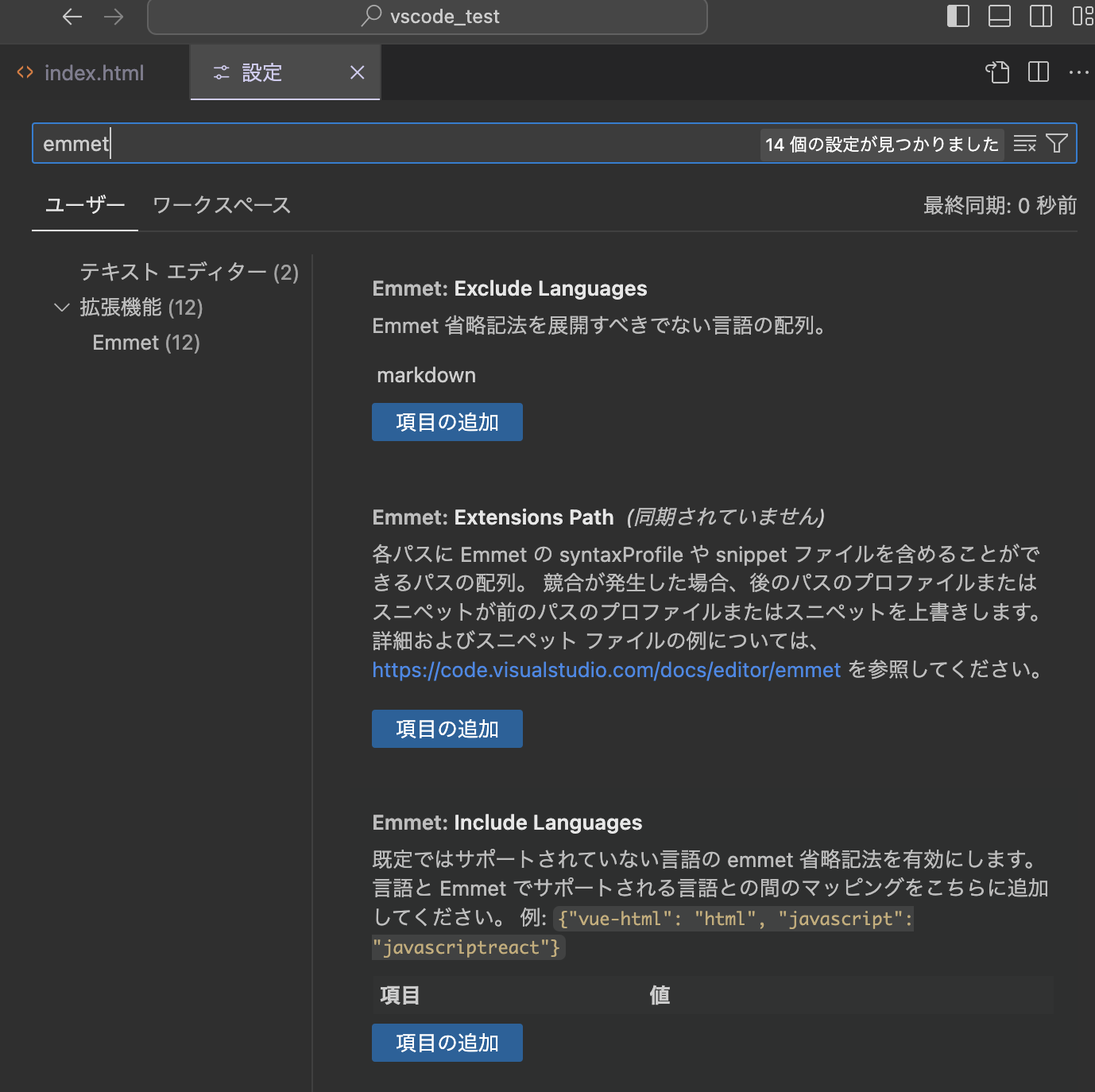Switch to the ワークスペース tab

point(221,205)
